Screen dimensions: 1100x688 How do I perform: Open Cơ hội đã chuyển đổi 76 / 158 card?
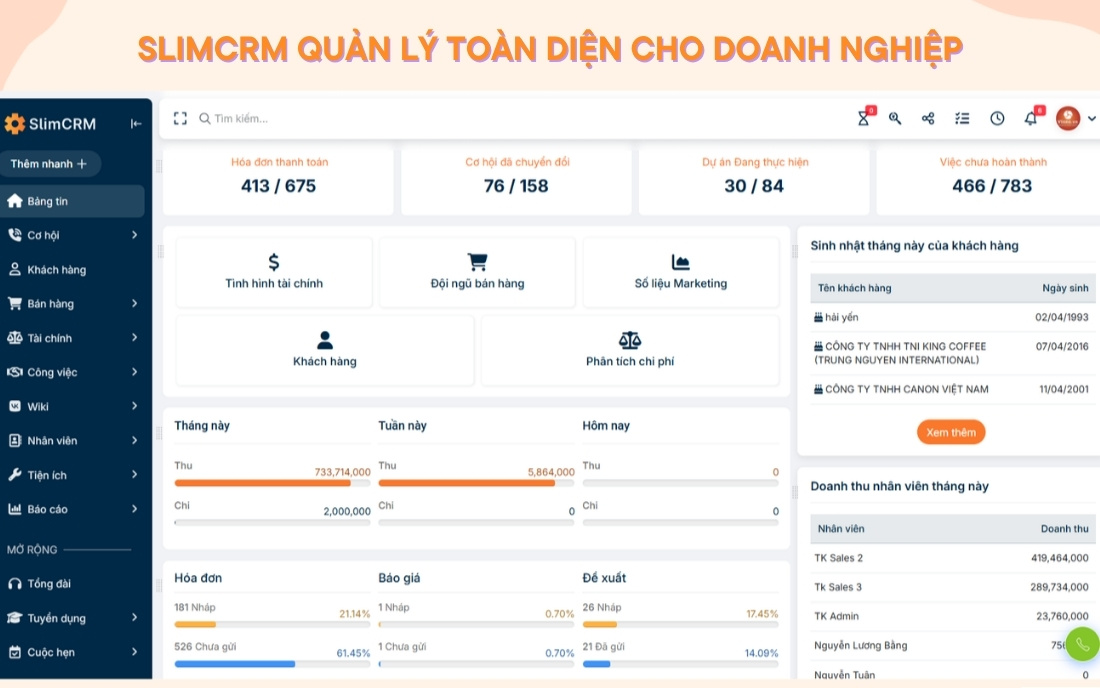516,181
